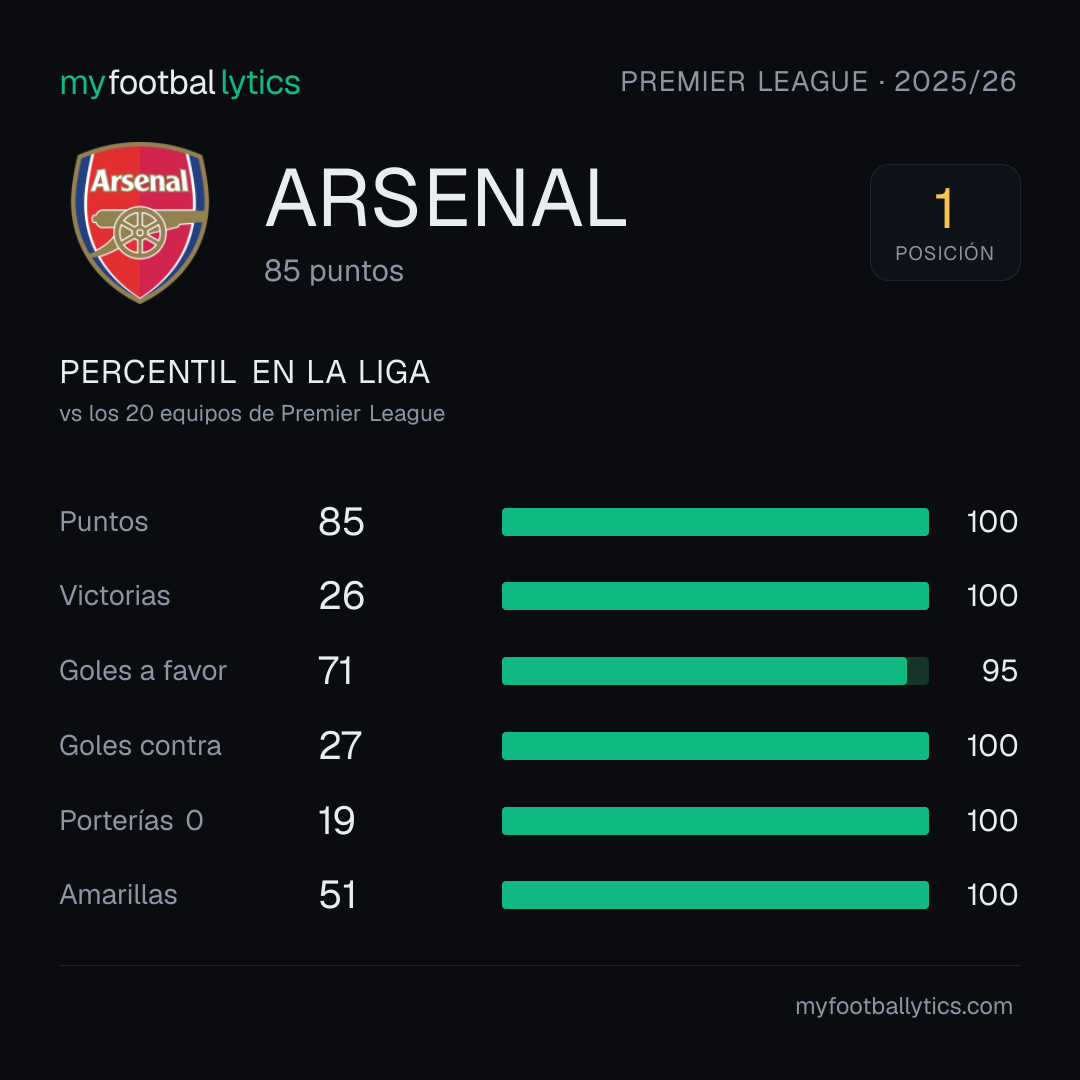Click the ARSENAL team name heading
Screen dimensions: 1080x1080
(446, 198)
